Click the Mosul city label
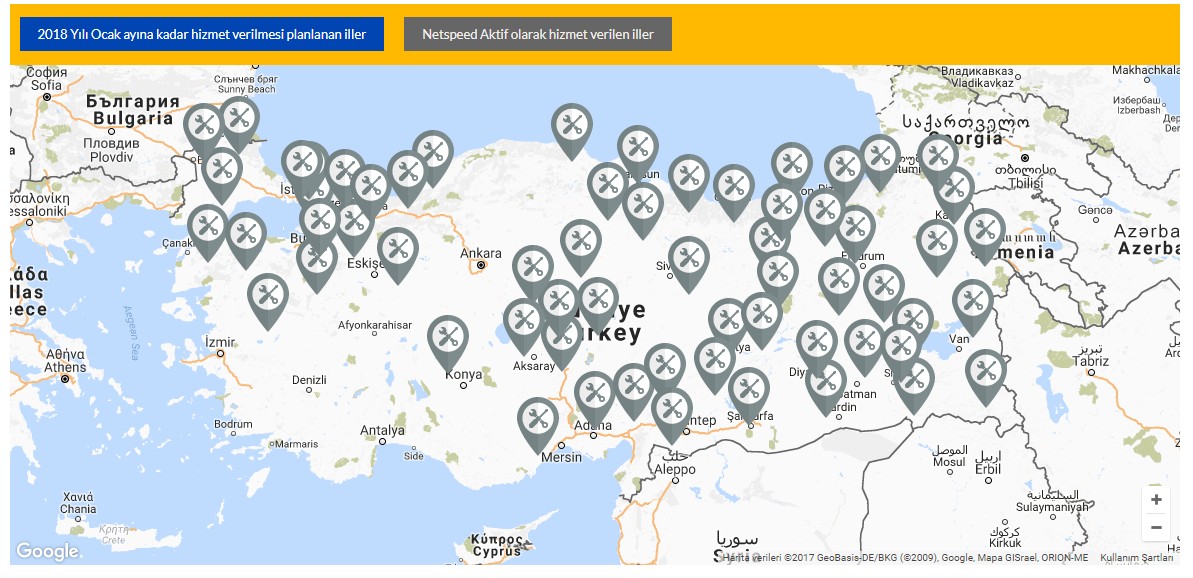1193x578 pixels. tap(949, 462)
